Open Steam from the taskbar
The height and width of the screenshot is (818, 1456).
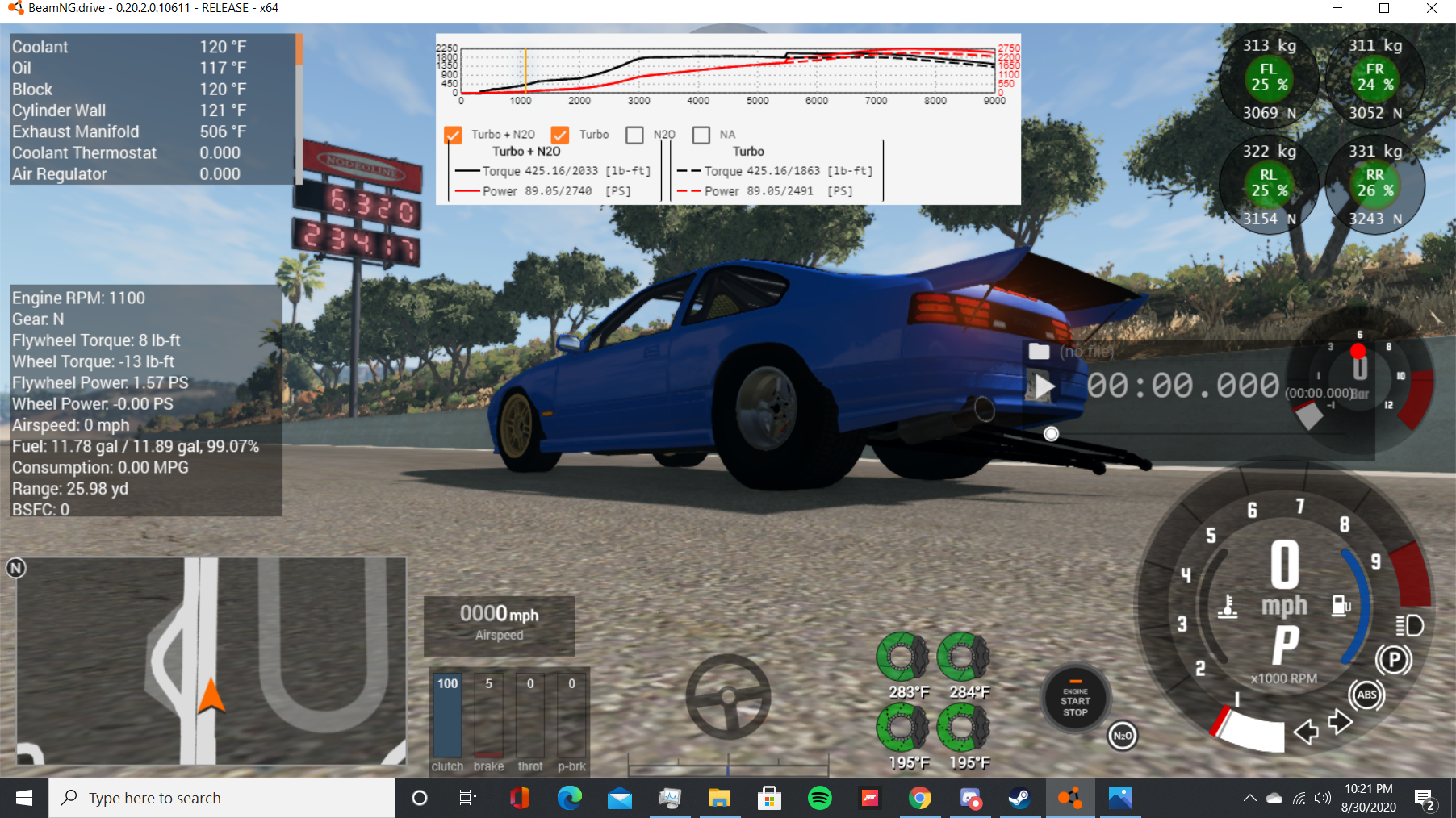[1019, 798]
